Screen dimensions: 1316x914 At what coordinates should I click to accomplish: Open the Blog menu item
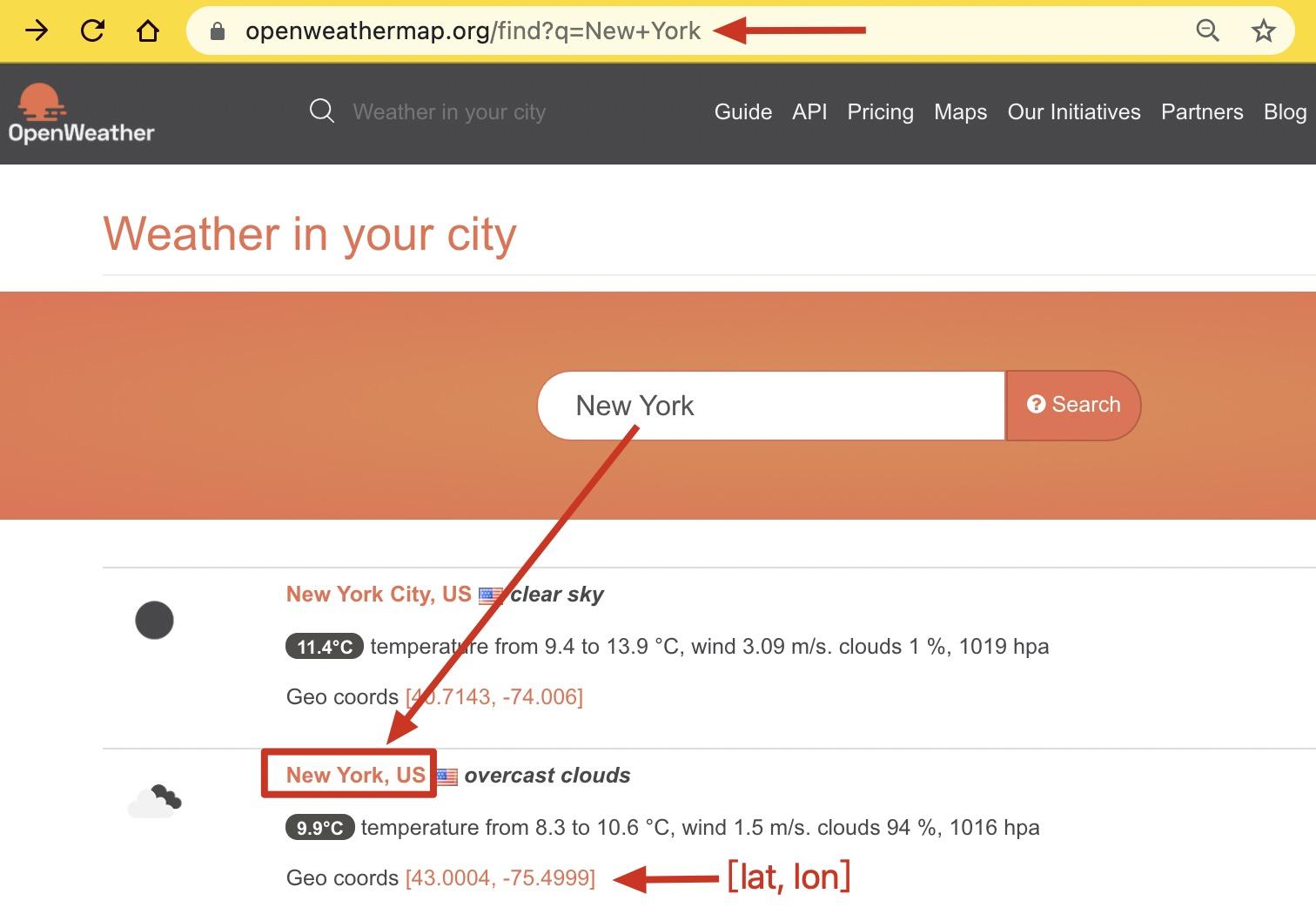click(1286, 112)
